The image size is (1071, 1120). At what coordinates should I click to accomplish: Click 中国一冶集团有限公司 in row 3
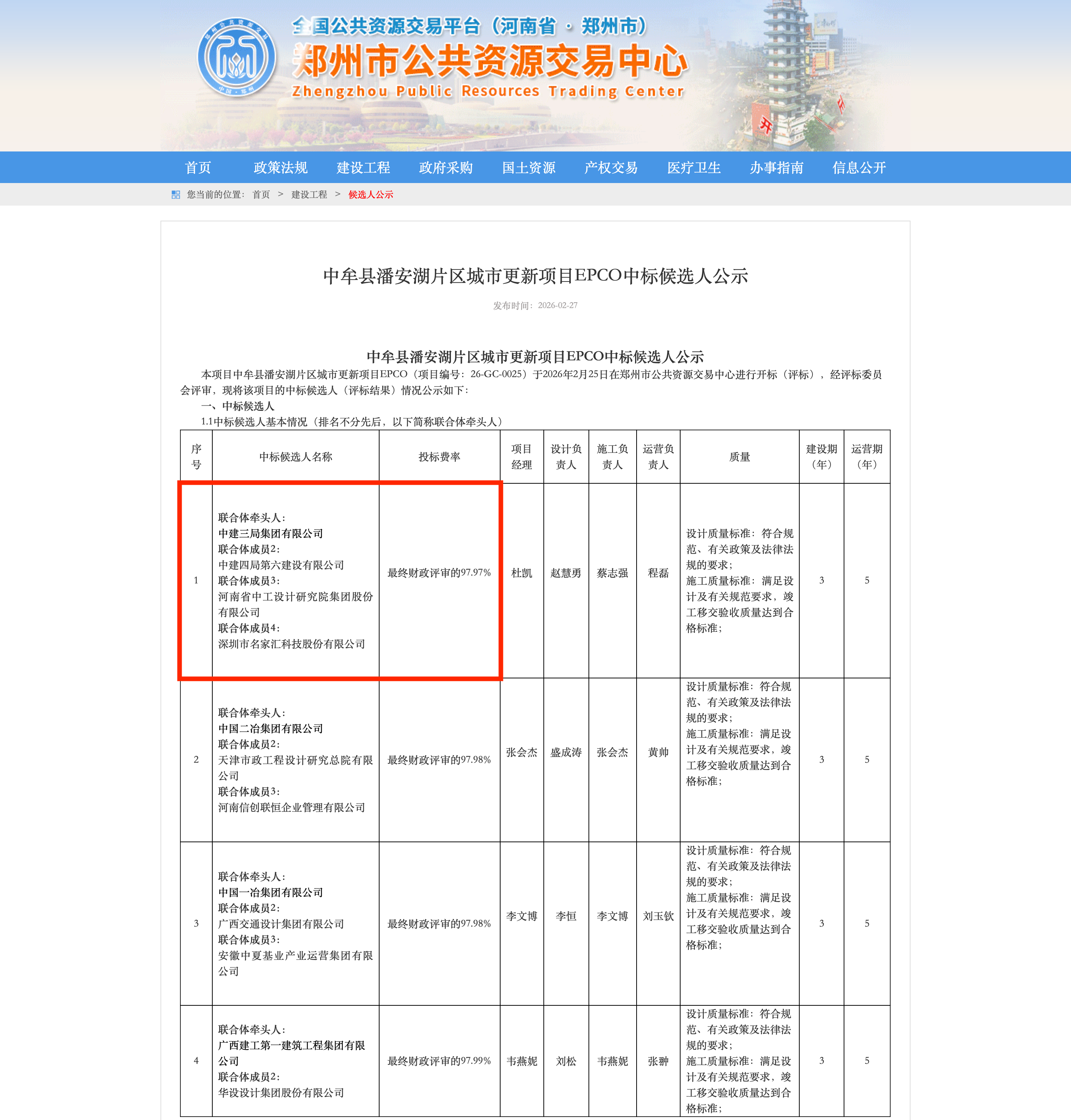(x=271, y=892)
